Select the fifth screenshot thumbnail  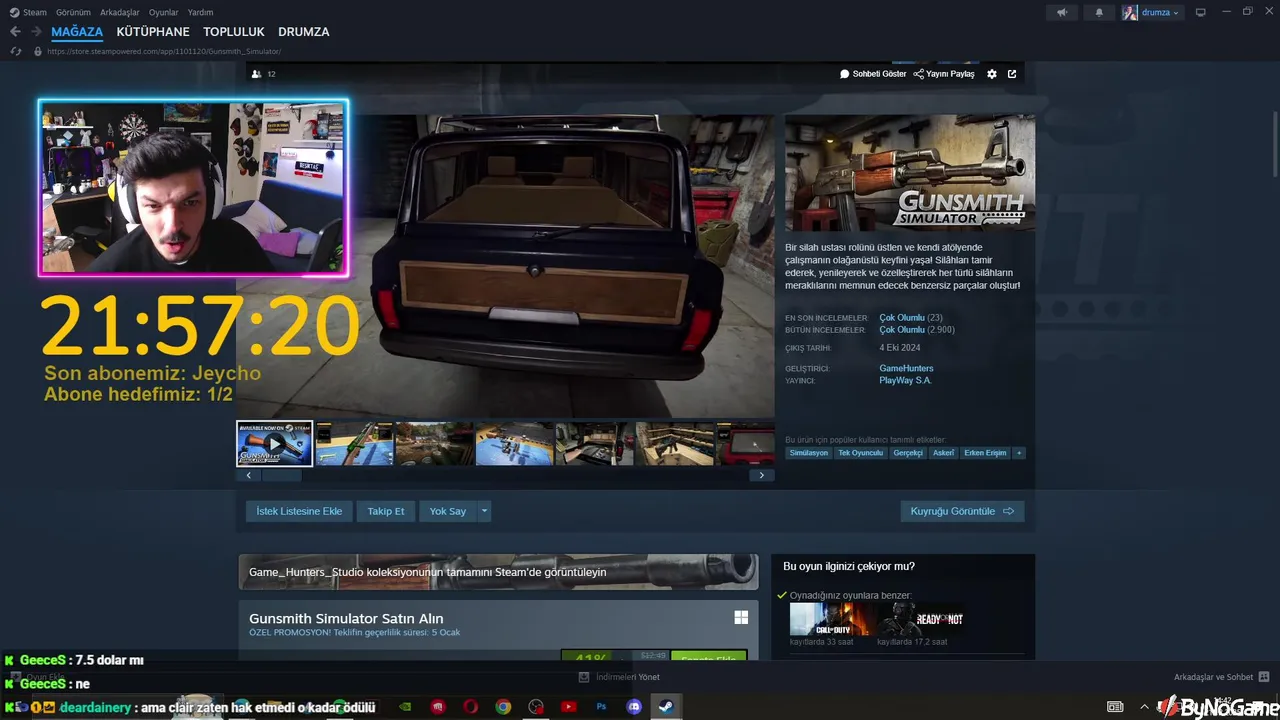594,444
